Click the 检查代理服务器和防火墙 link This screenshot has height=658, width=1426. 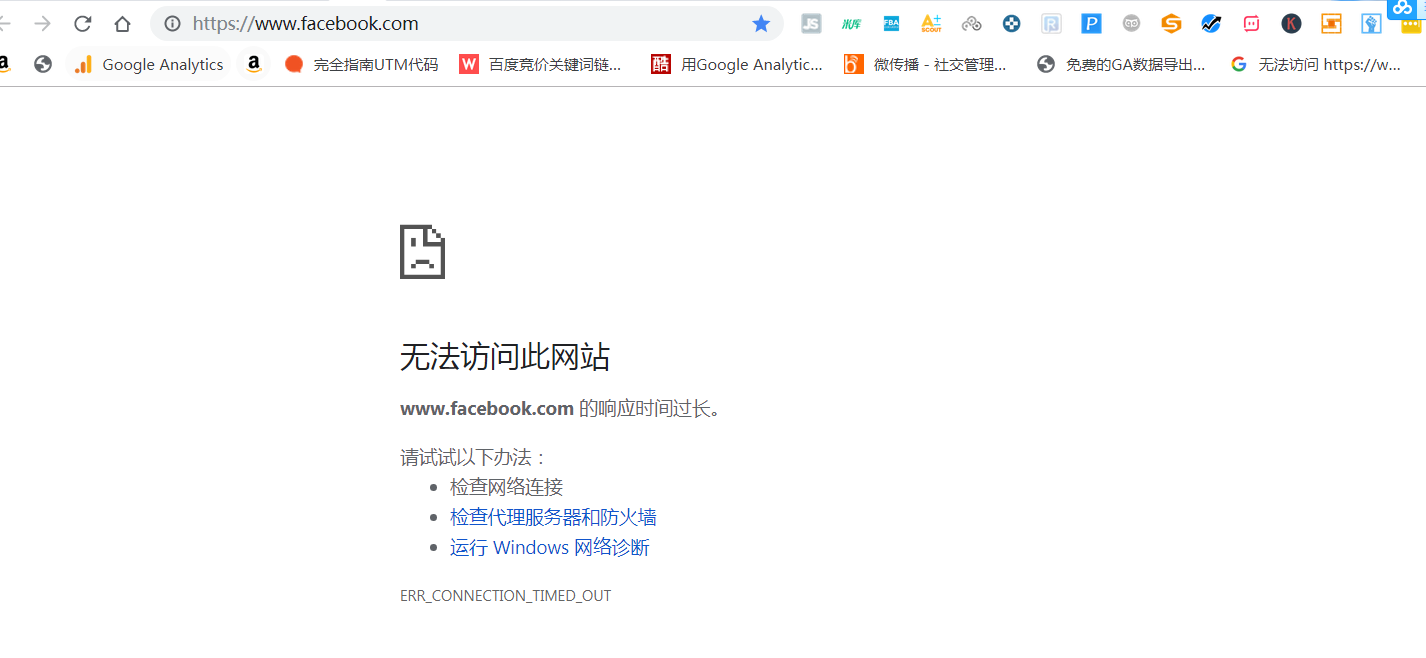553,517
